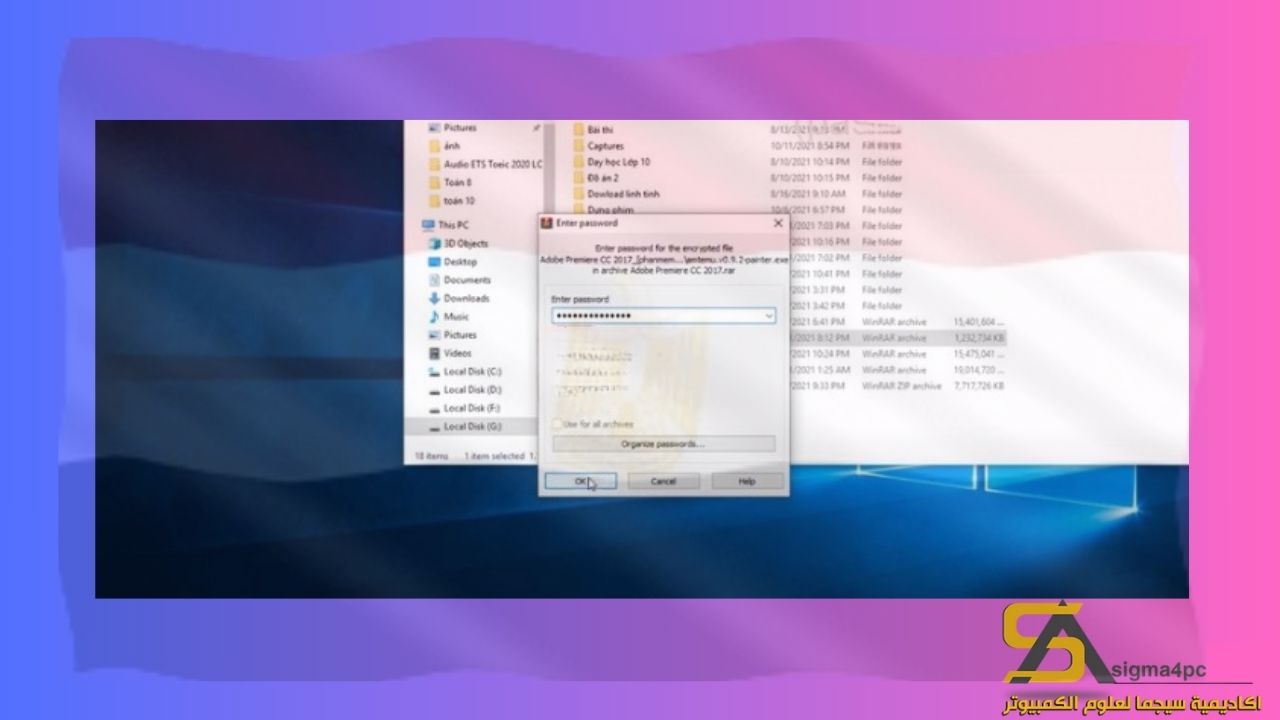Viewport: 1280px width, 720px height.
Task: Select This PC in the navigation pane
Action: [452, 225]
